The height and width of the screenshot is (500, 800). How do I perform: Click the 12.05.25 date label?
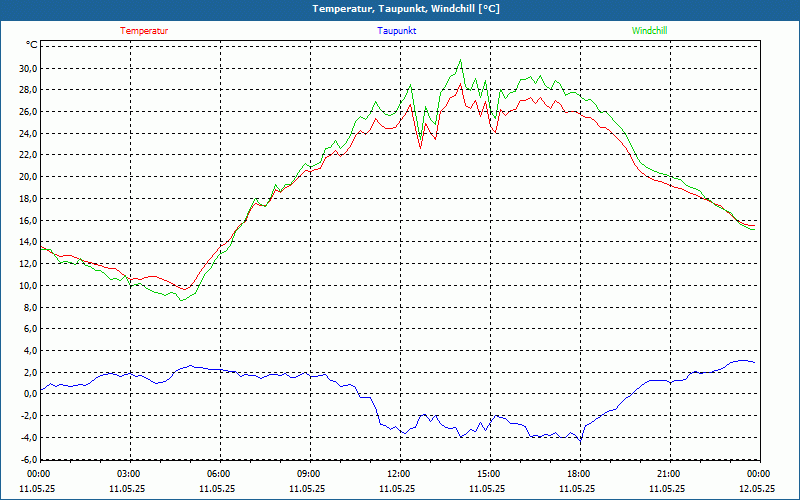tap(757, 488)
